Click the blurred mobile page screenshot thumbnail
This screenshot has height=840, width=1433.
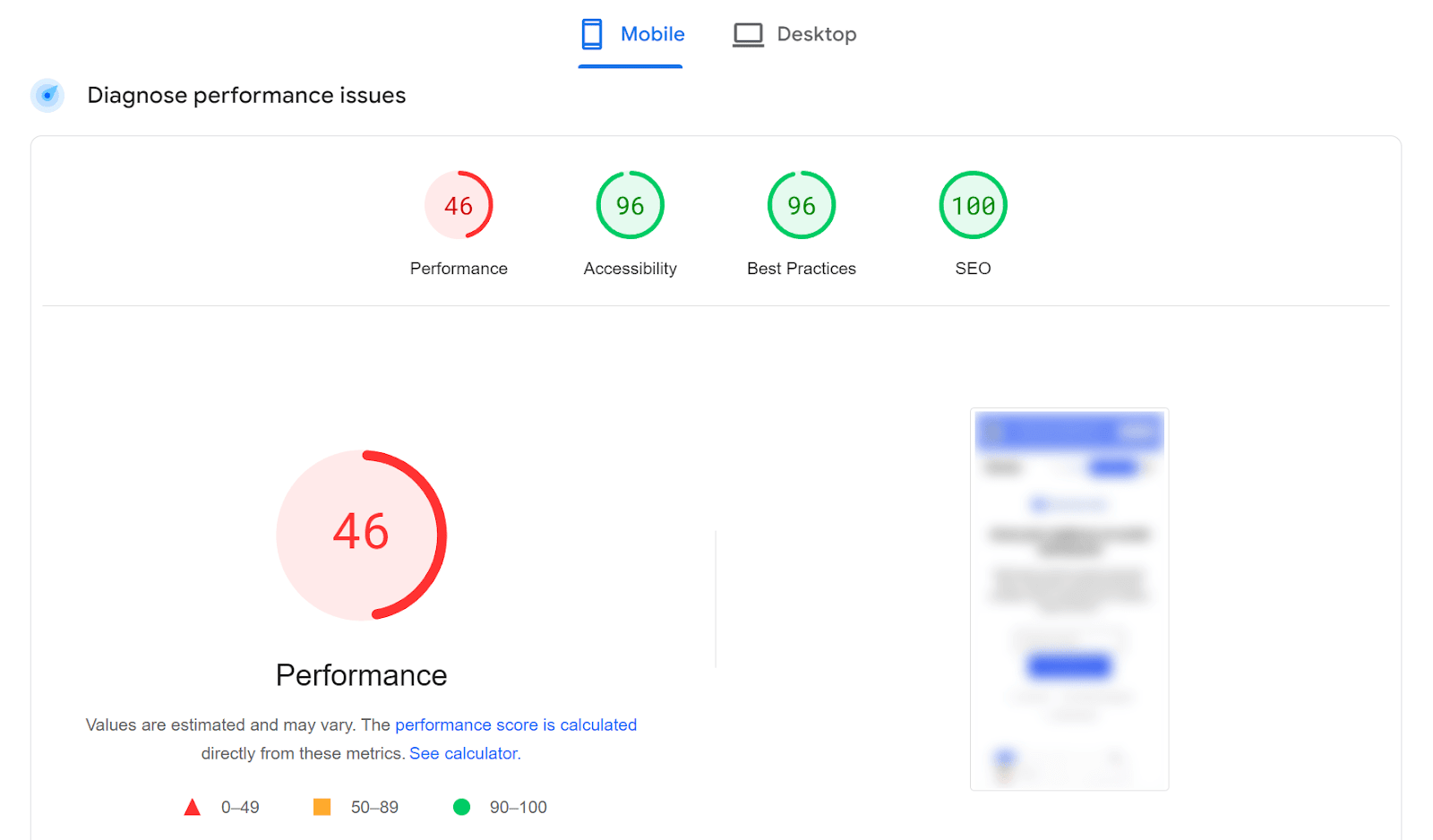tap(1069, 599)
